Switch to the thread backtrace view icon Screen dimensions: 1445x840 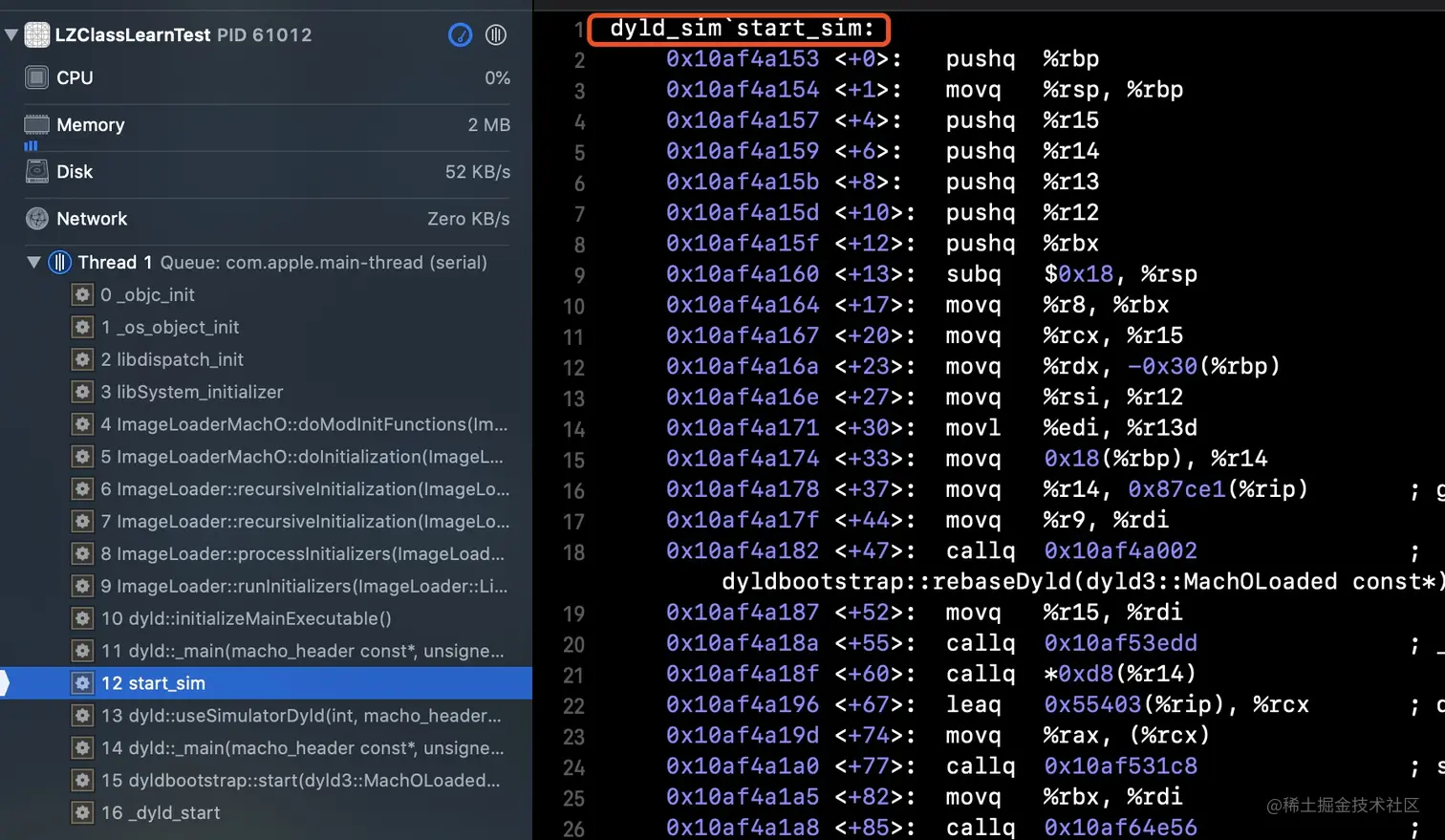(496, 34)
